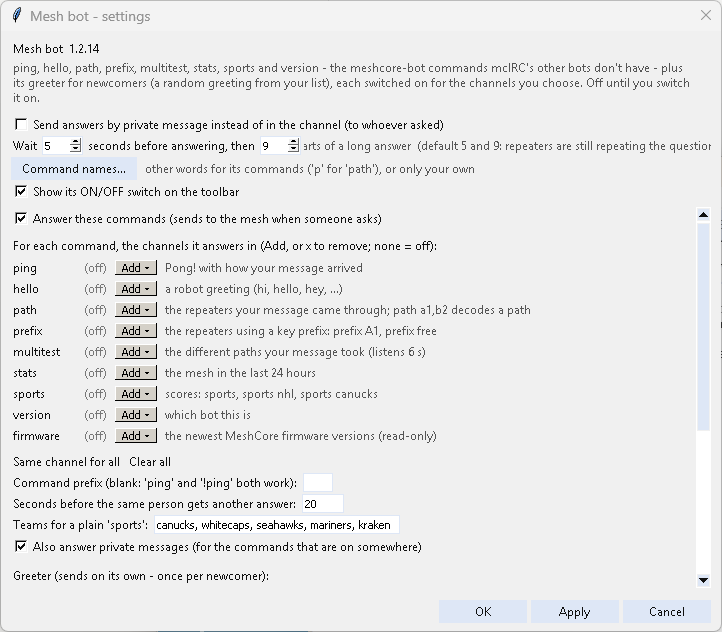Open the Add dropdown for version
The height and width of the screenshot is (632, 722).
pyautogui.click(x=135, y=415)
